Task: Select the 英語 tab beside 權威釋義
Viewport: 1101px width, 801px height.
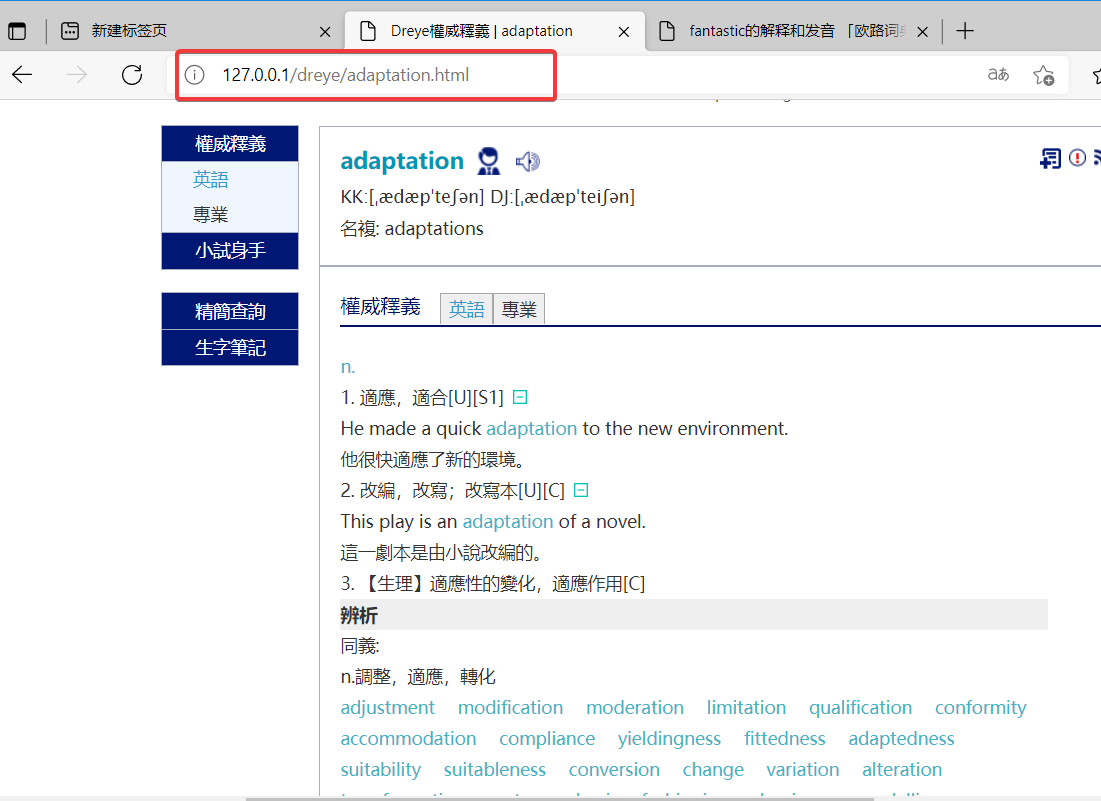Action: pyautogui.click(x=467, y=309)
